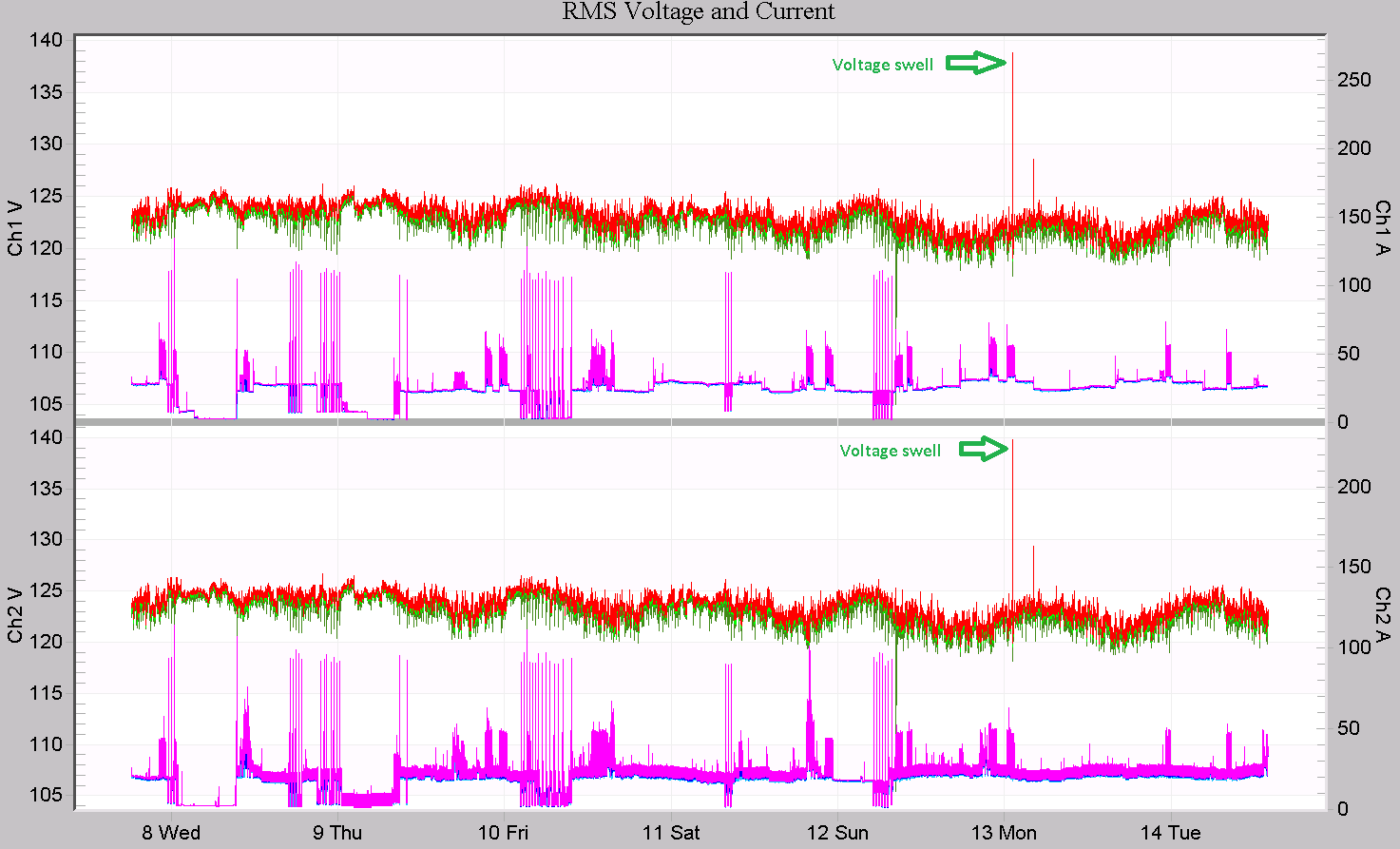Click the green arrow in the Ch2 chart
This screenshot has width=1400, height=849.
click(983, 449)
